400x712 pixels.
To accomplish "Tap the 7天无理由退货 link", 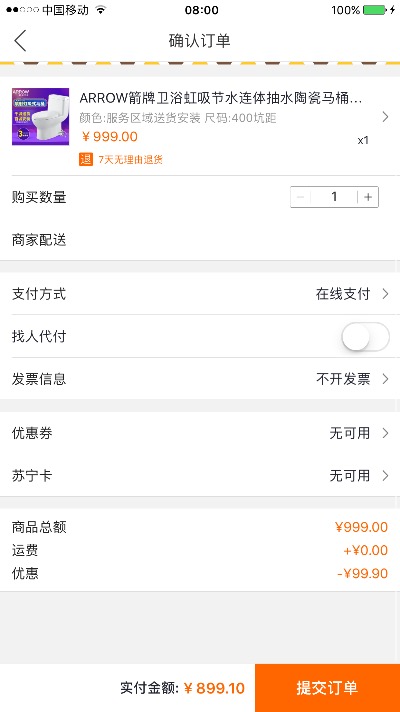I will click(130, 159).
